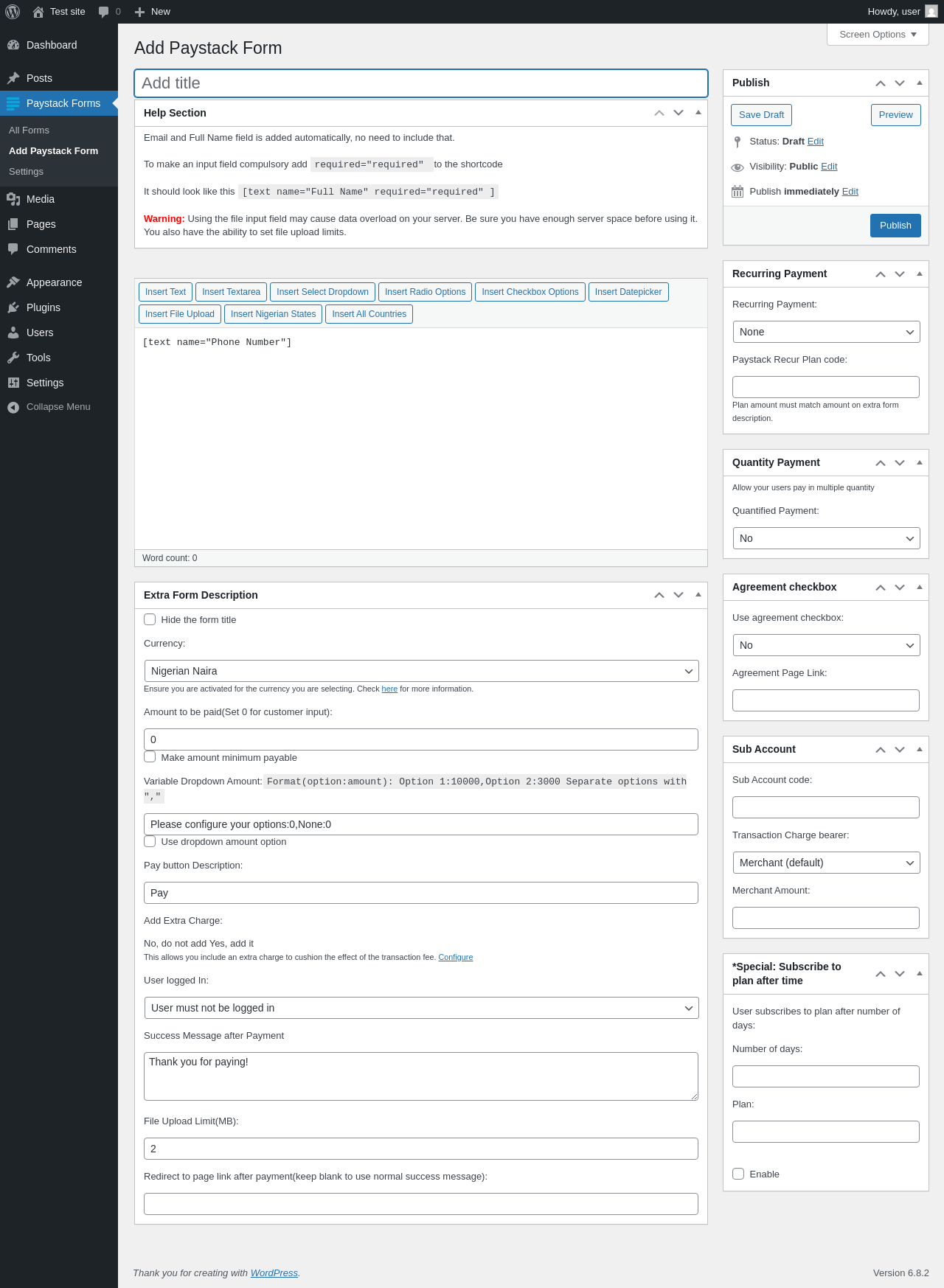This screenshot has height=1288, width=944.
Task: Click the Paystack Forms stacked-bars icon
Action: click(x=13, y=103)
